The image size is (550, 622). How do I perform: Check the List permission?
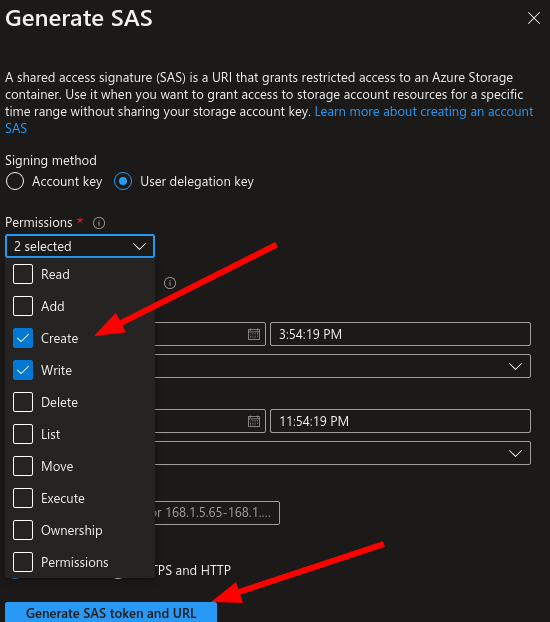[x=23, y=434]
